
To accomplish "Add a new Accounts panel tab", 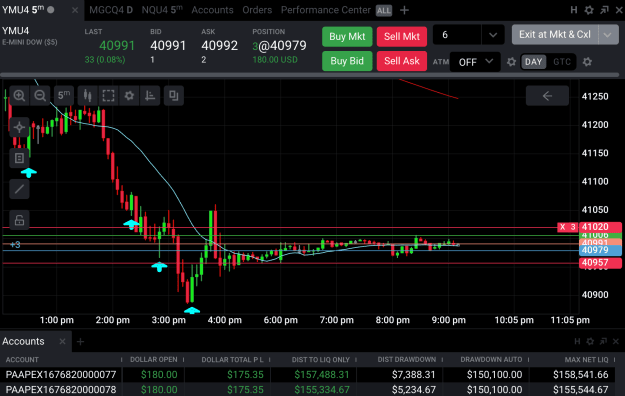I will coord(80,342).
